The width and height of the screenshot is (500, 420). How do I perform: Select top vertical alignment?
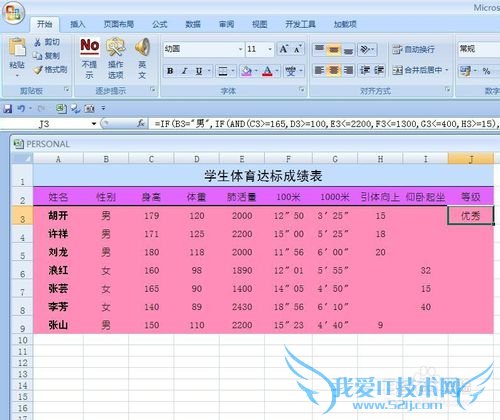click(319, 50)
